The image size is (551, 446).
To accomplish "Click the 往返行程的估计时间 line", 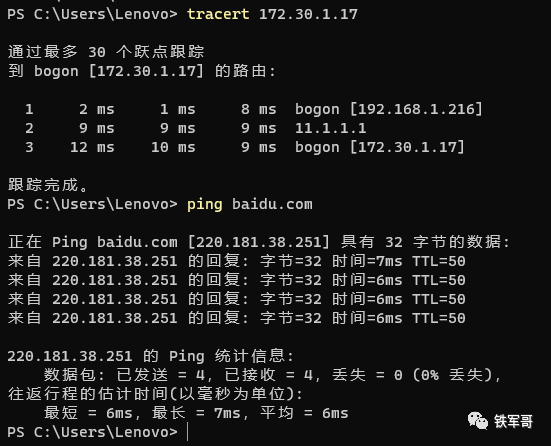I will [x=155, y=394].
